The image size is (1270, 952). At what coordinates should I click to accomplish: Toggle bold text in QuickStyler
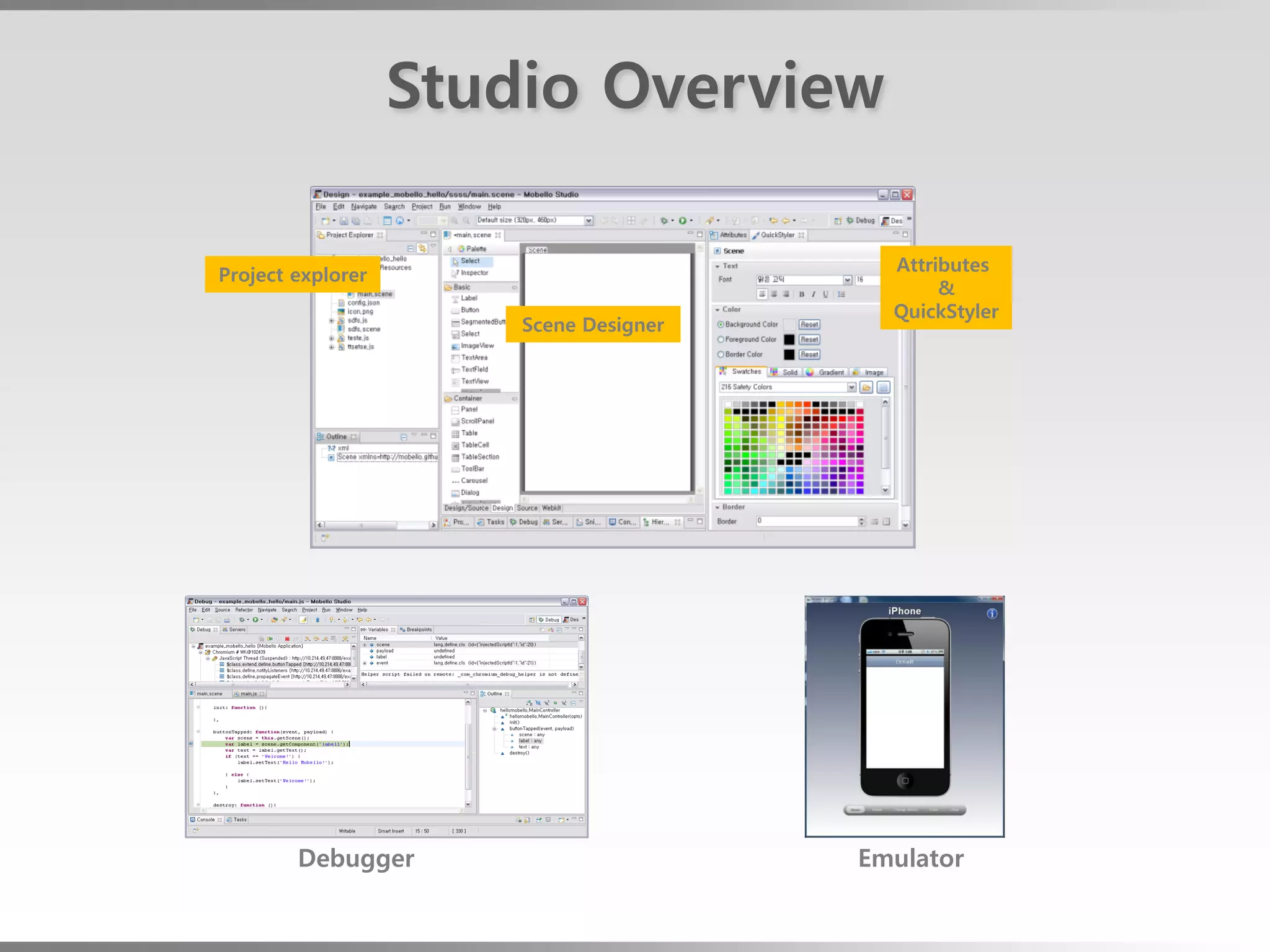[x=801, y=294]
